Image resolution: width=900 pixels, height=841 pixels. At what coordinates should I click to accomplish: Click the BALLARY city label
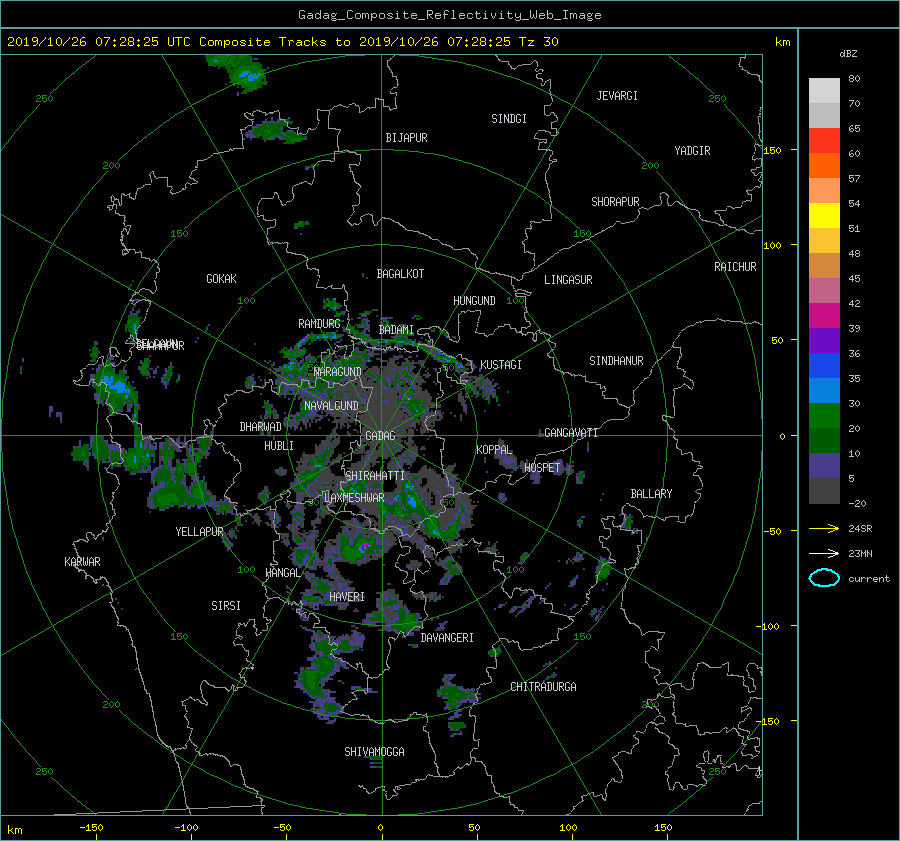(651, 494)
